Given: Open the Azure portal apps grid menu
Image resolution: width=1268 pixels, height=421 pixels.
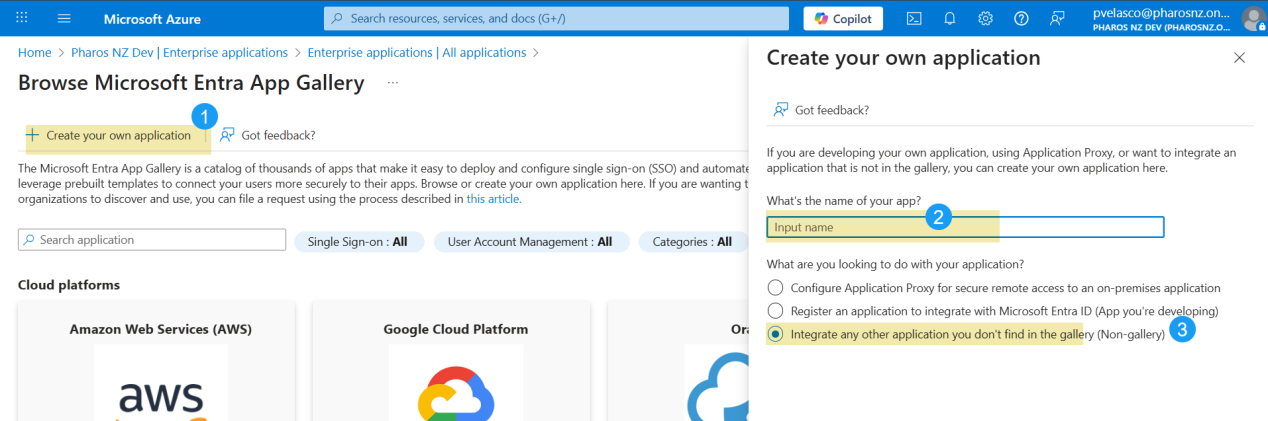Looking at the screenshot, I should (x=22, y=19).
